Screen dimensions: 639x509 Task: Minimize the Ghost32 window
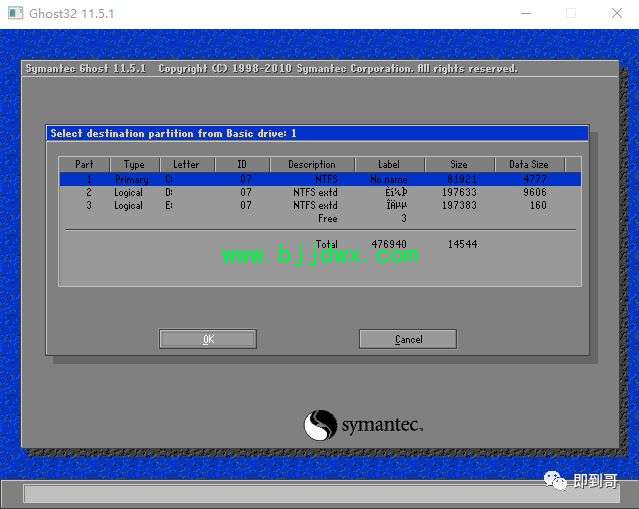(x=526, y=13)
